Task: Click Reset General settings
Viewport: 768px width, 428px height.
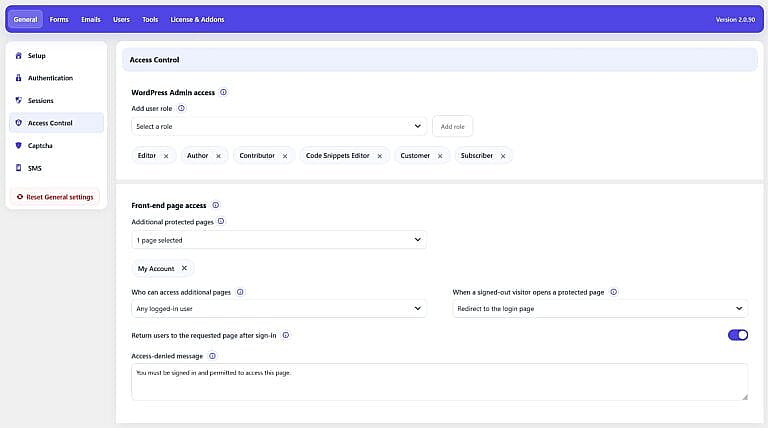Action: tap(55, 197)
